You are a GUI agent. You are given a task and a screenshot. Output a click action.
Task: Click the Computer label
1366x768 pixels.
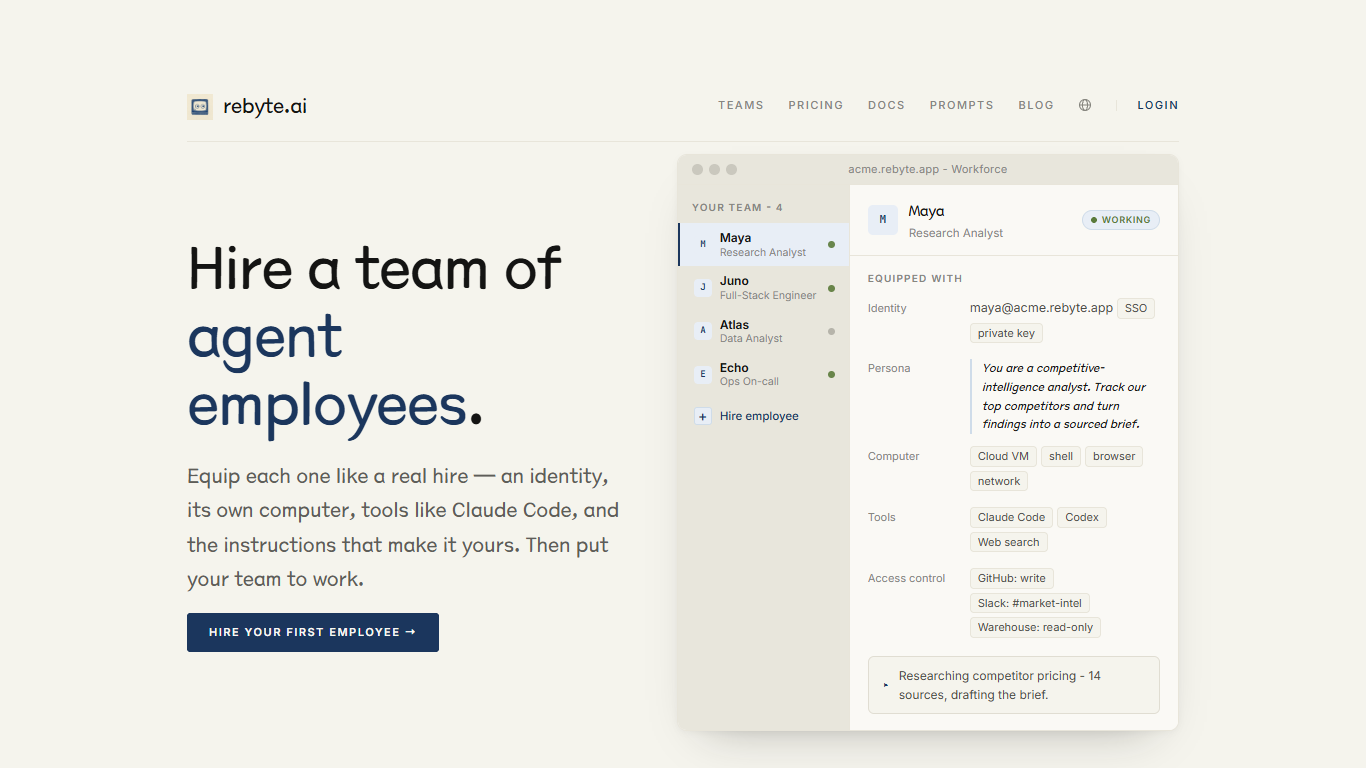[x=893, y=456]
